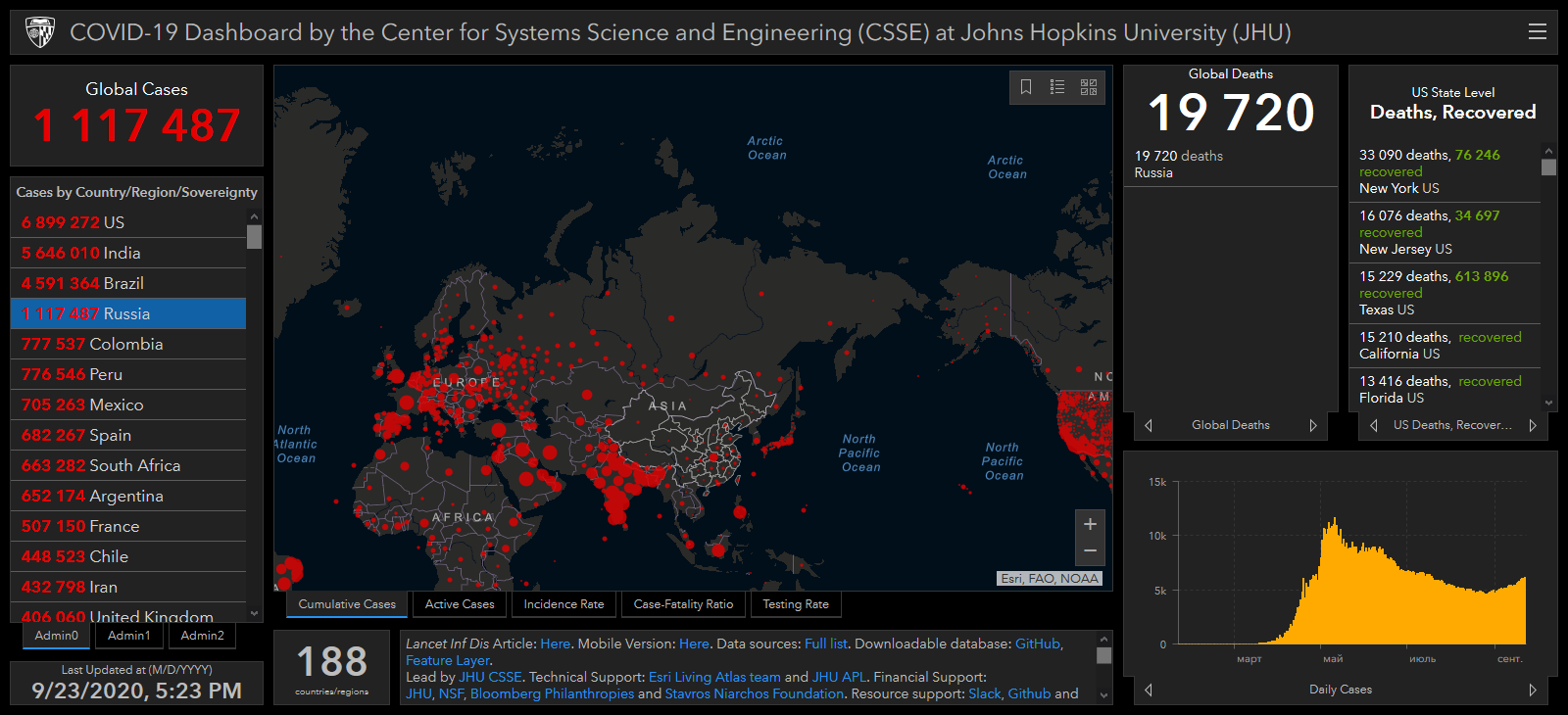Select South Africa in the country list
Screen dimensions: 1568x715
click(x=128, y=465)
